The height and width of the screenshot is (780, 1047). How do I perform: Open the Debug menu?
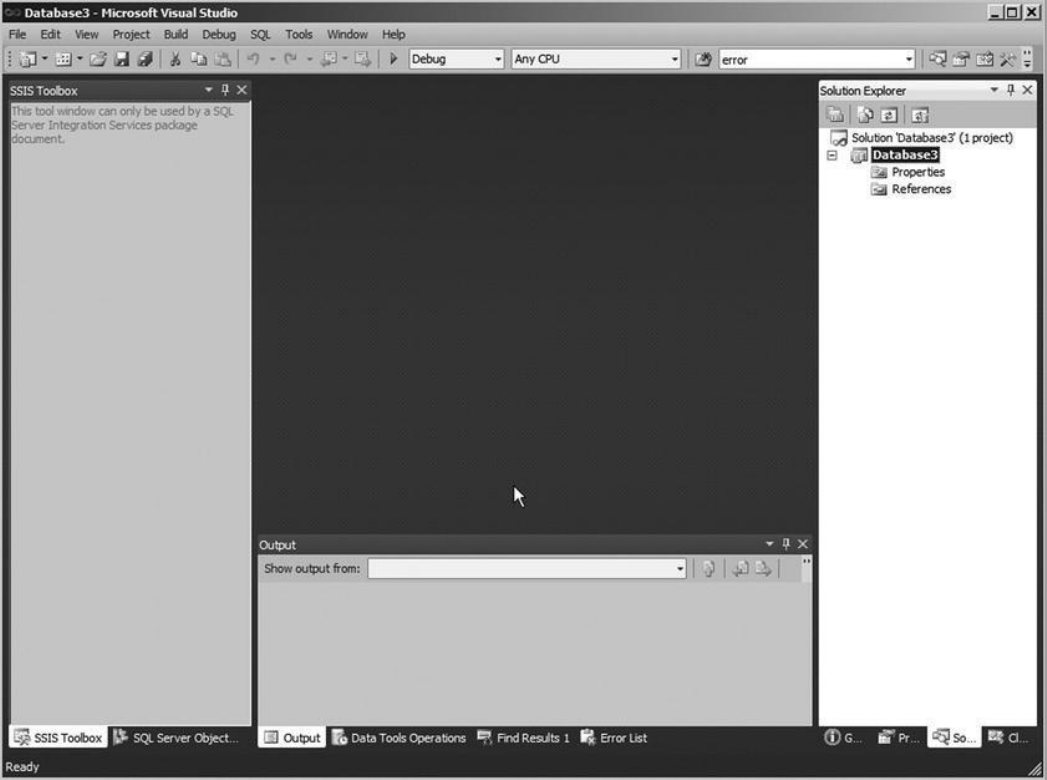[x=219, y=34]
